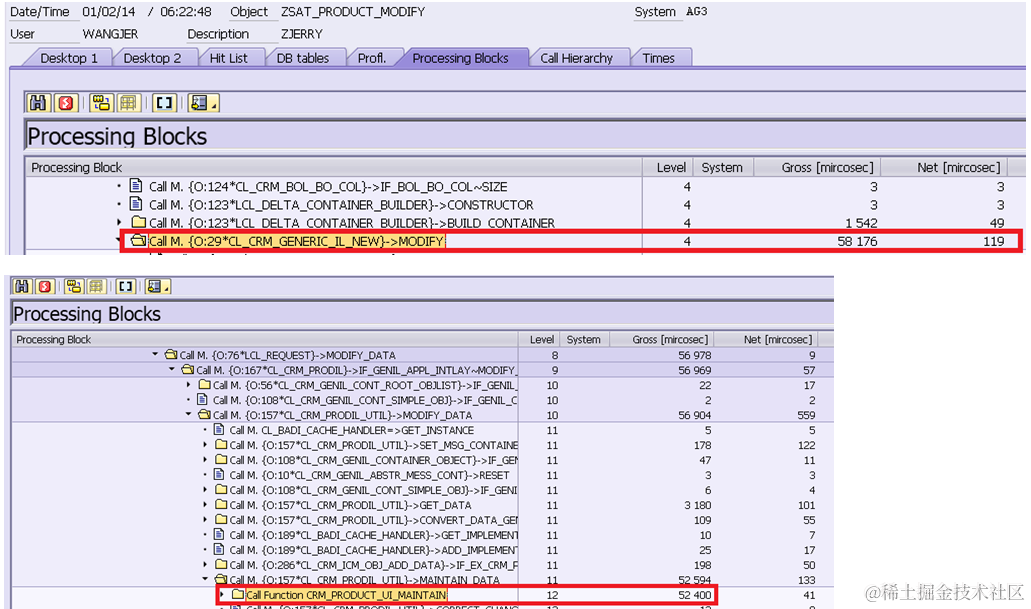Expand the BUILD_CONTAINER tree node
Viewport: 1031px width, 609px height.
coord(119,222)
